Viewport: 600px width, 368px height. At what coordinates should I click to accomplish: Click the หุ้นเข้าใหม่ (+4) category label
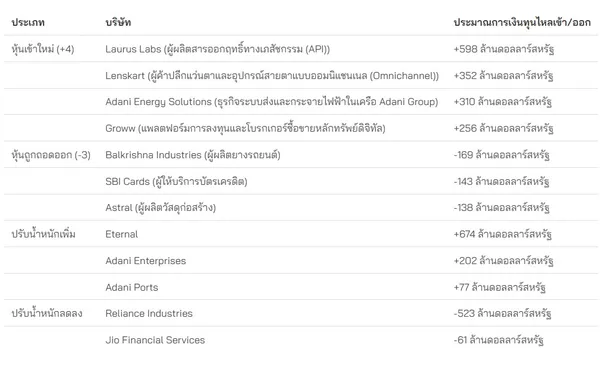[x=43, y=49]
